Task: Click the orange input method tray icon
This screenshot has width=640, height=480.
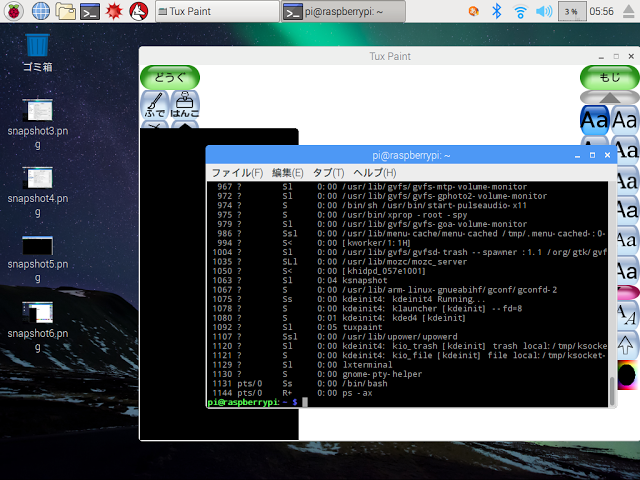Action: point(473,11)
